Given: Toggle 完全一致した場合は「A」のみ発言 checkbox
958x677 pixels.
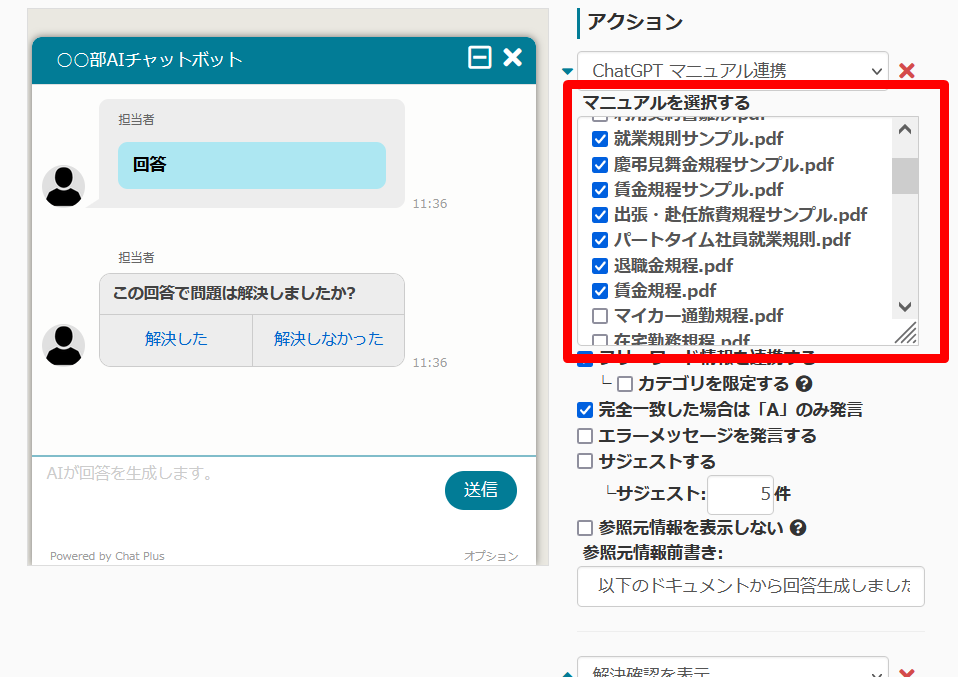Looking at the screenshot, I should pos(585,410).
